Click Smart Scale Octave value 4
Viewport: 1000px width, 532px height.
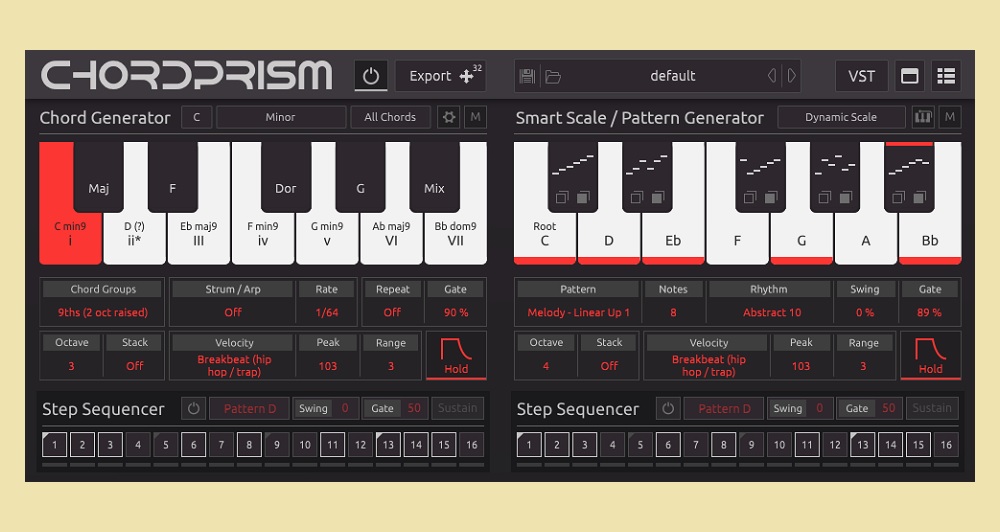click(x=546, y=366)
